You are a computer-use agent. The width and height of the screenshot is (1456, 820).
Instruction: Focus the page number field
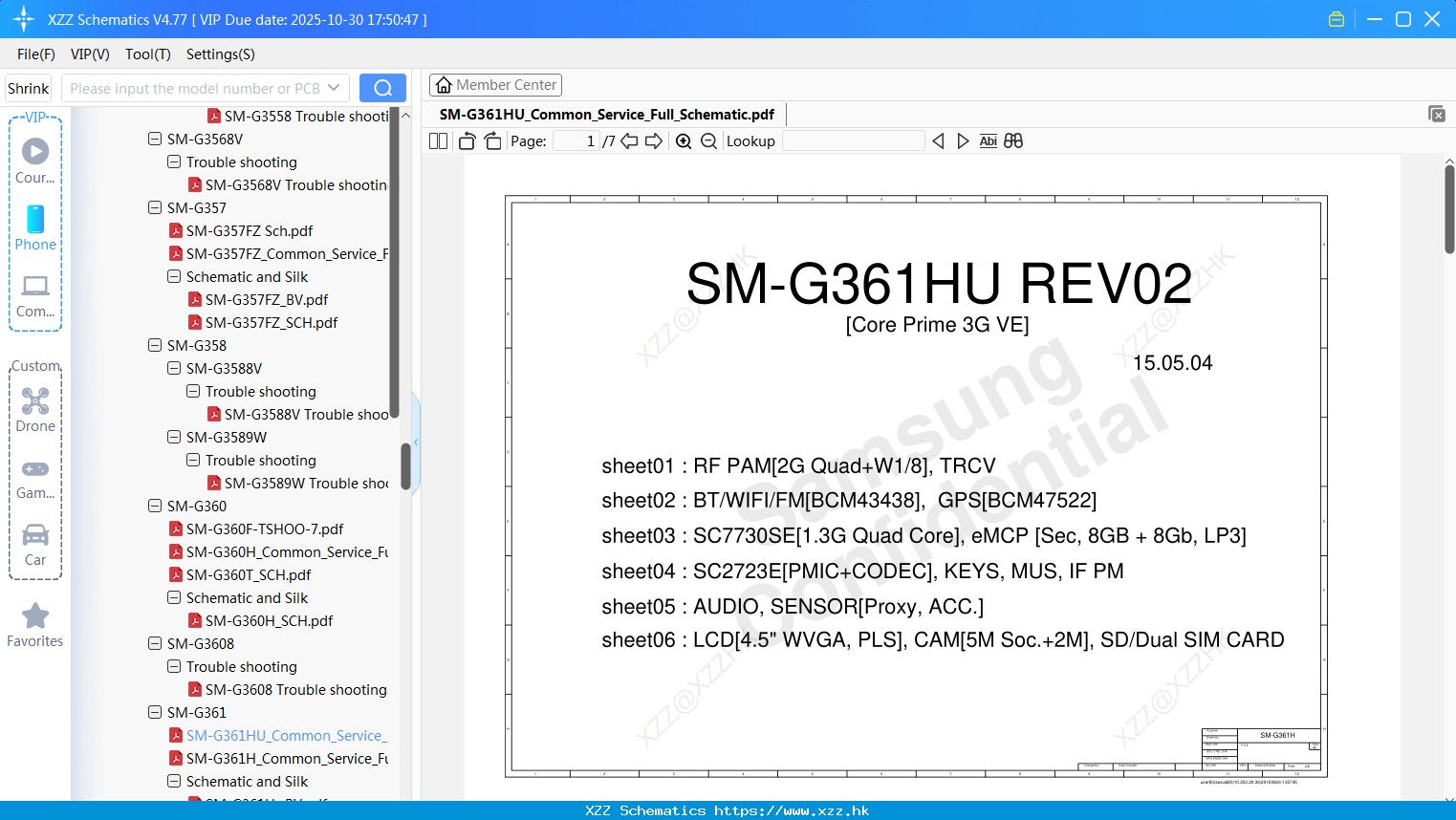tap(576, 140)
